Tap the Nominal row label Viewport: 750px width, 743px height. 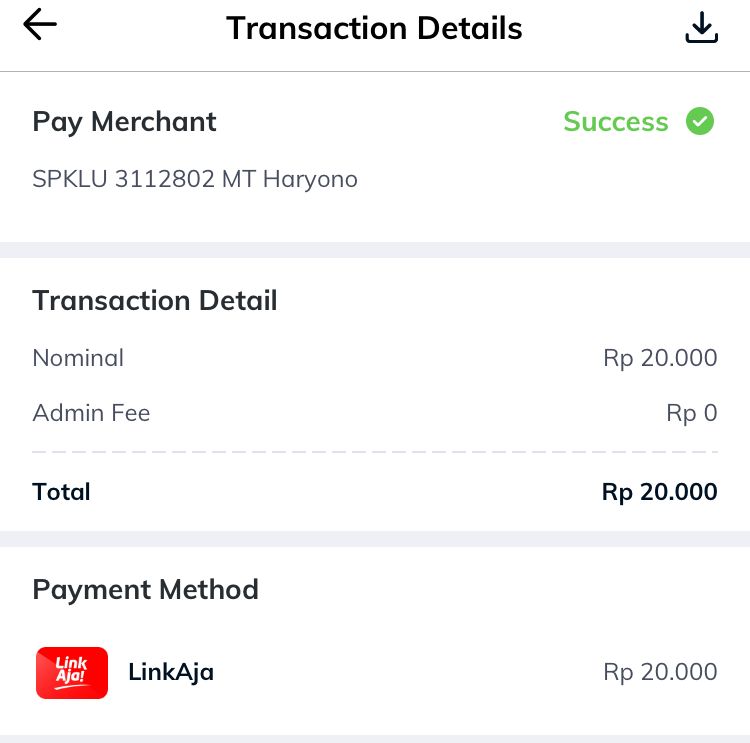tap(78, 358)
